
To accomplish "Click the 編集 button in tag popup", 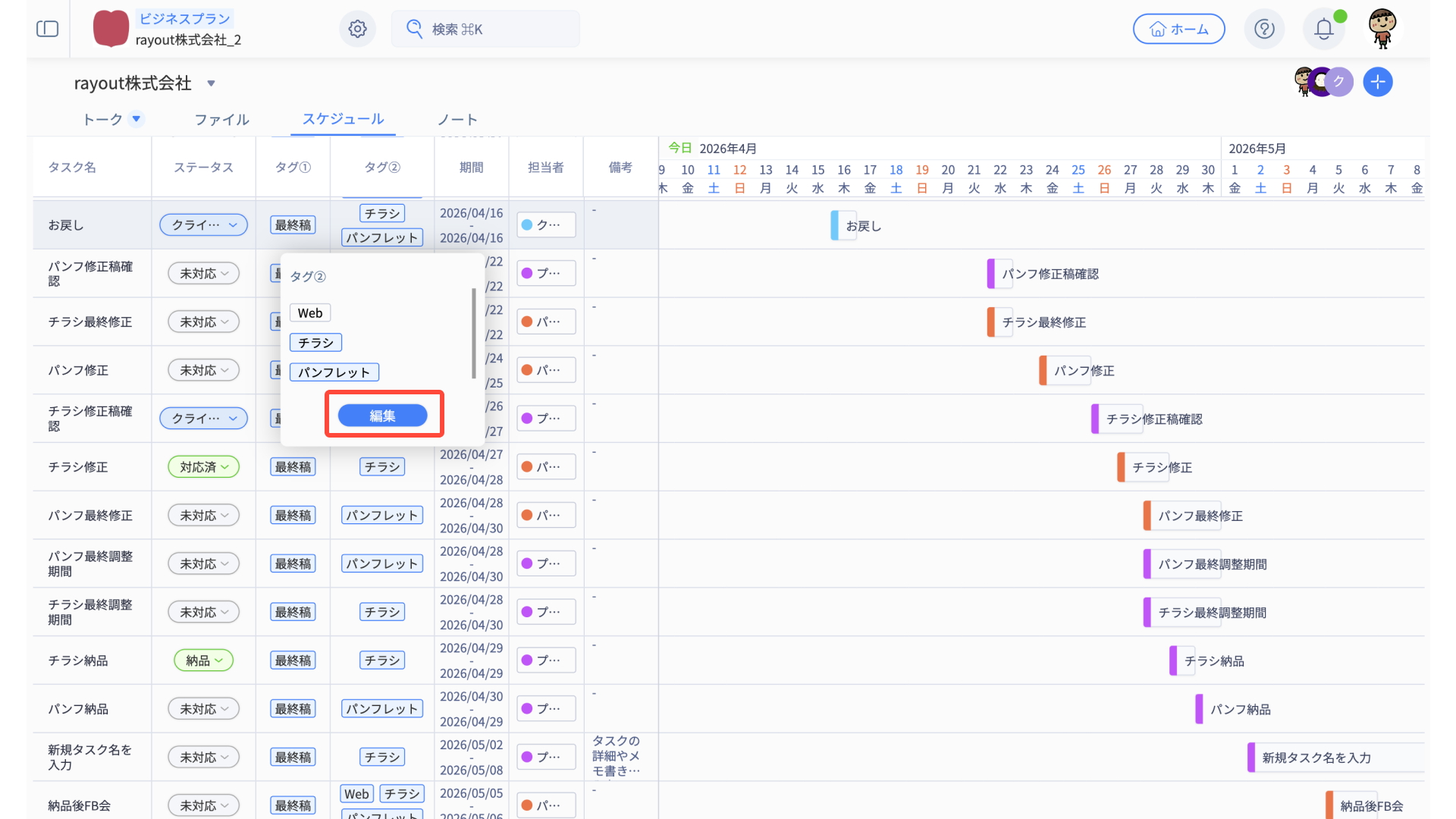I will pos(382,416).
